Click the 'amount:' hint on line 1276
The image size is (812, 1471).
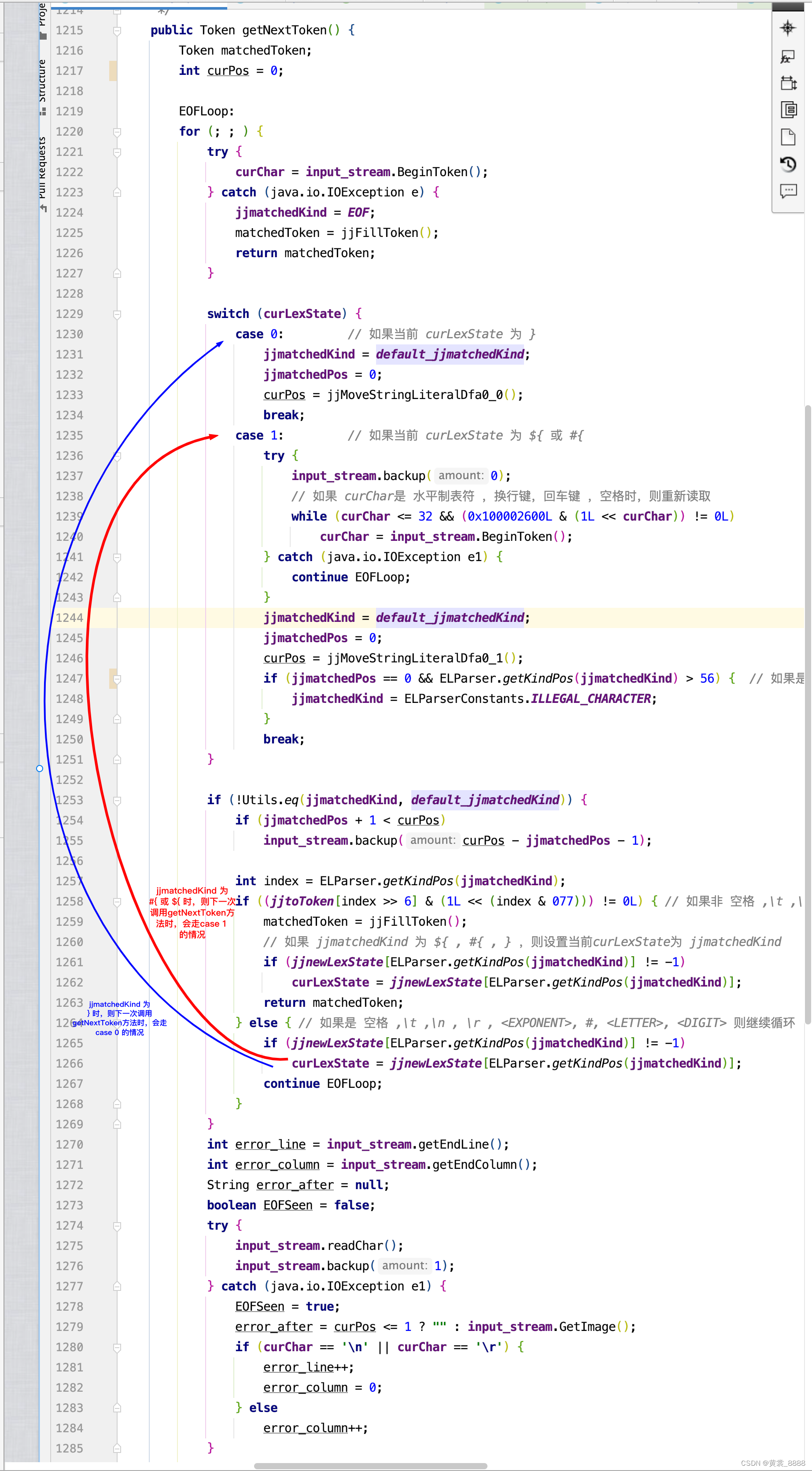(x=404, y=1266)
